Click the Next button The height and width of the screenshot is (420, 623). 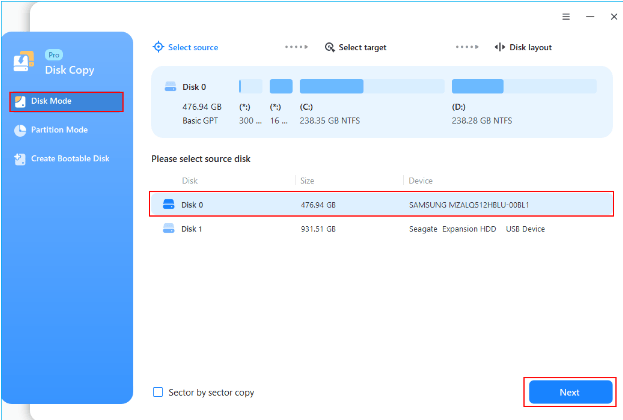point(570,392)
